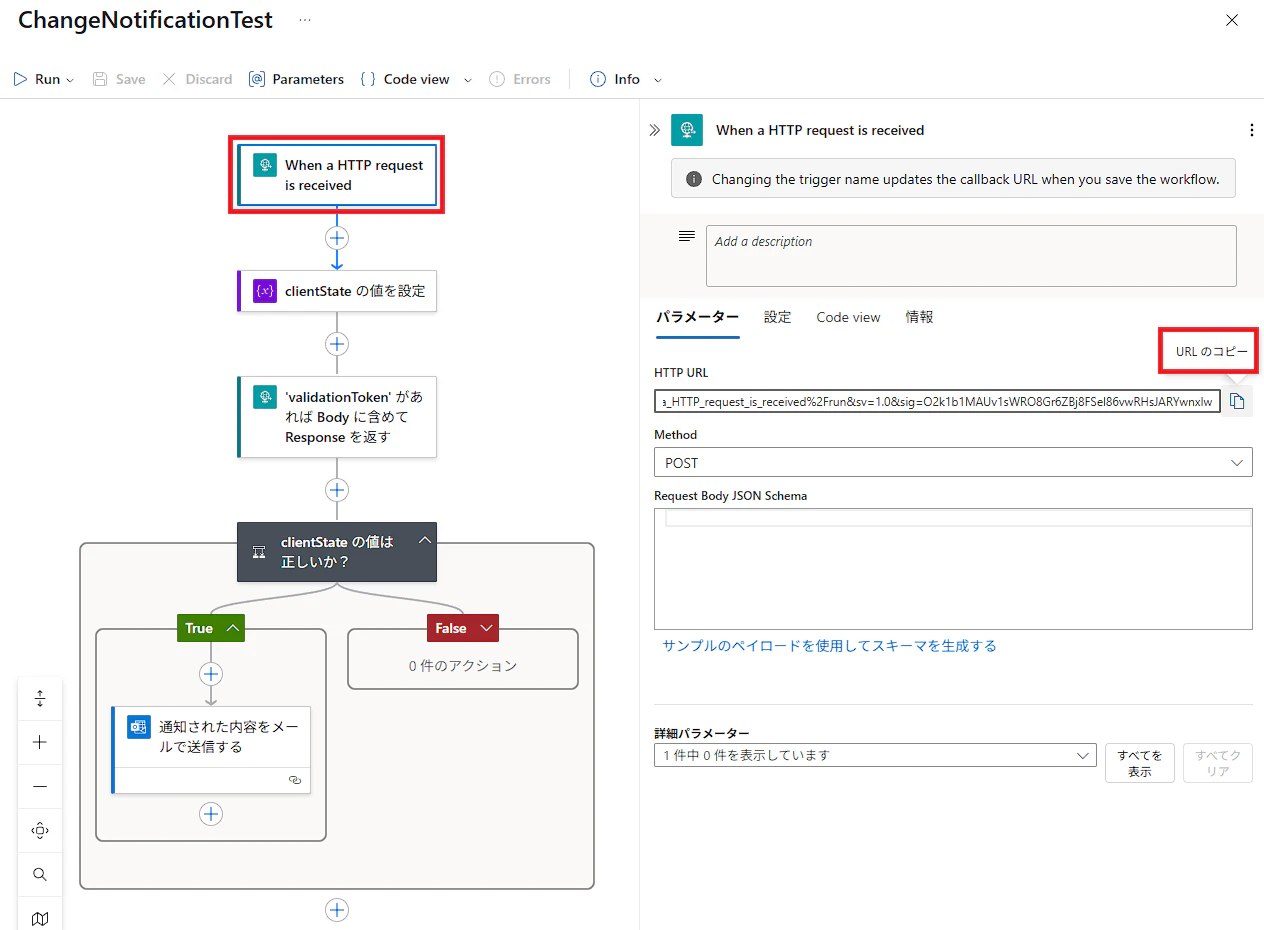The image size is (1264, 930).
Task: Open canvas search with the magnifier icon
Action: (40, 874)
